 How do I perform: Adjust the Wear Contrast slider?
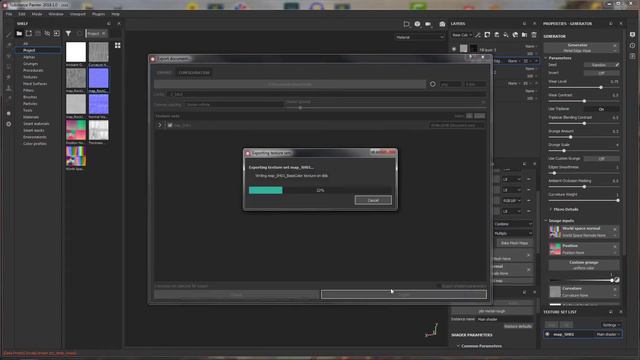(x=583, y=101)
